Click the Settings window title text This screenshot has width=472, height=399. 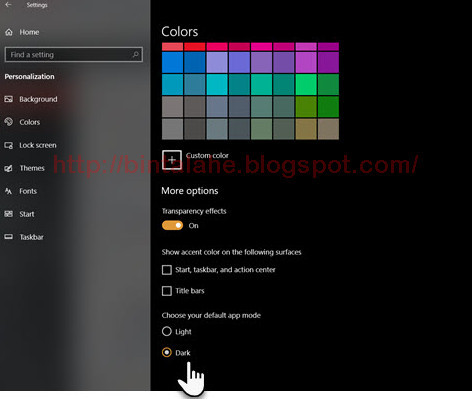pos(37,5)
